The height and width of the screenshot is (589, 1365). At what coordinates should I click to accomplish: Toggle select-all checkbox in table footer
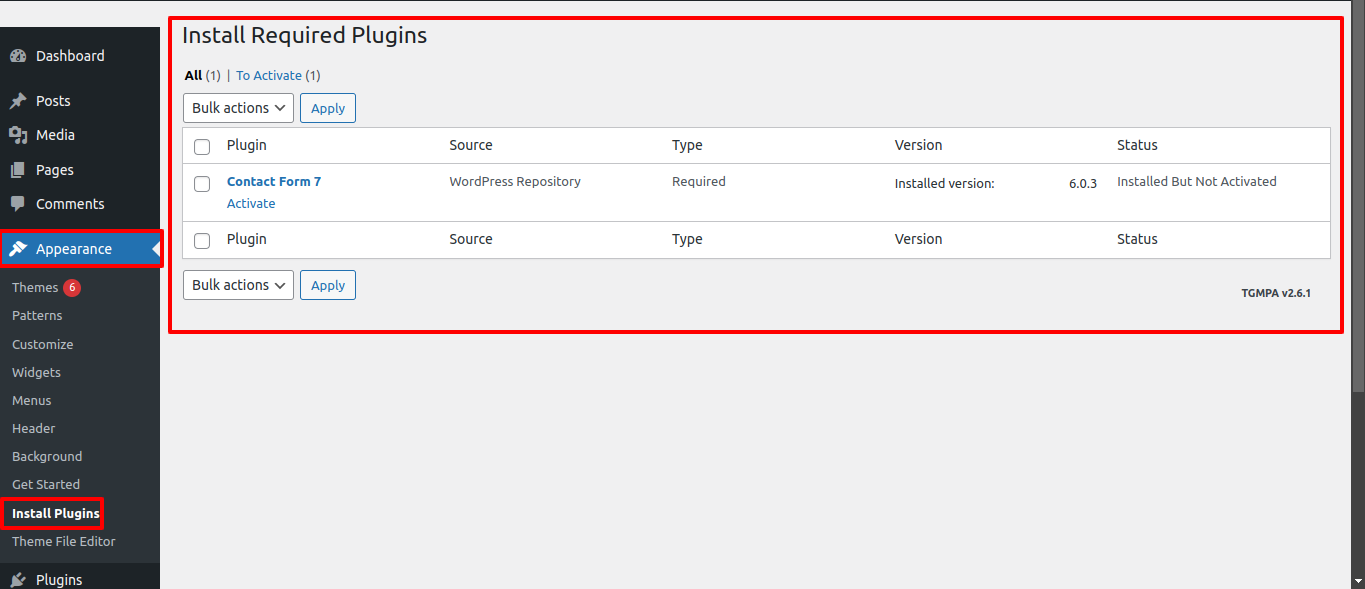(x=202, y=241)
